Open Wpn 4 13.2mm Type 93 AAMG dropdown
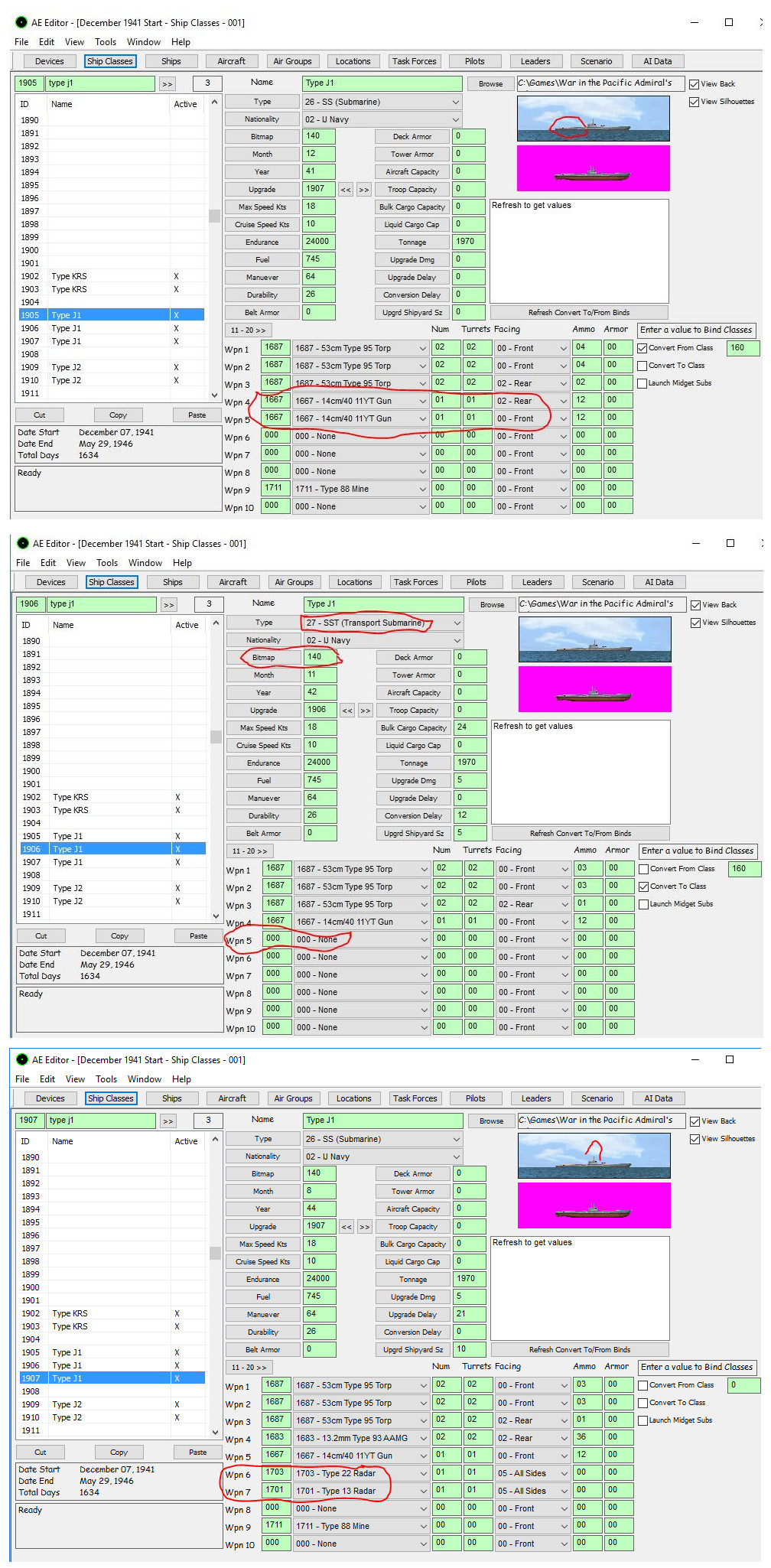Image resolution: width=771 pixels, height=1568 pixels. click(361, 1438)
